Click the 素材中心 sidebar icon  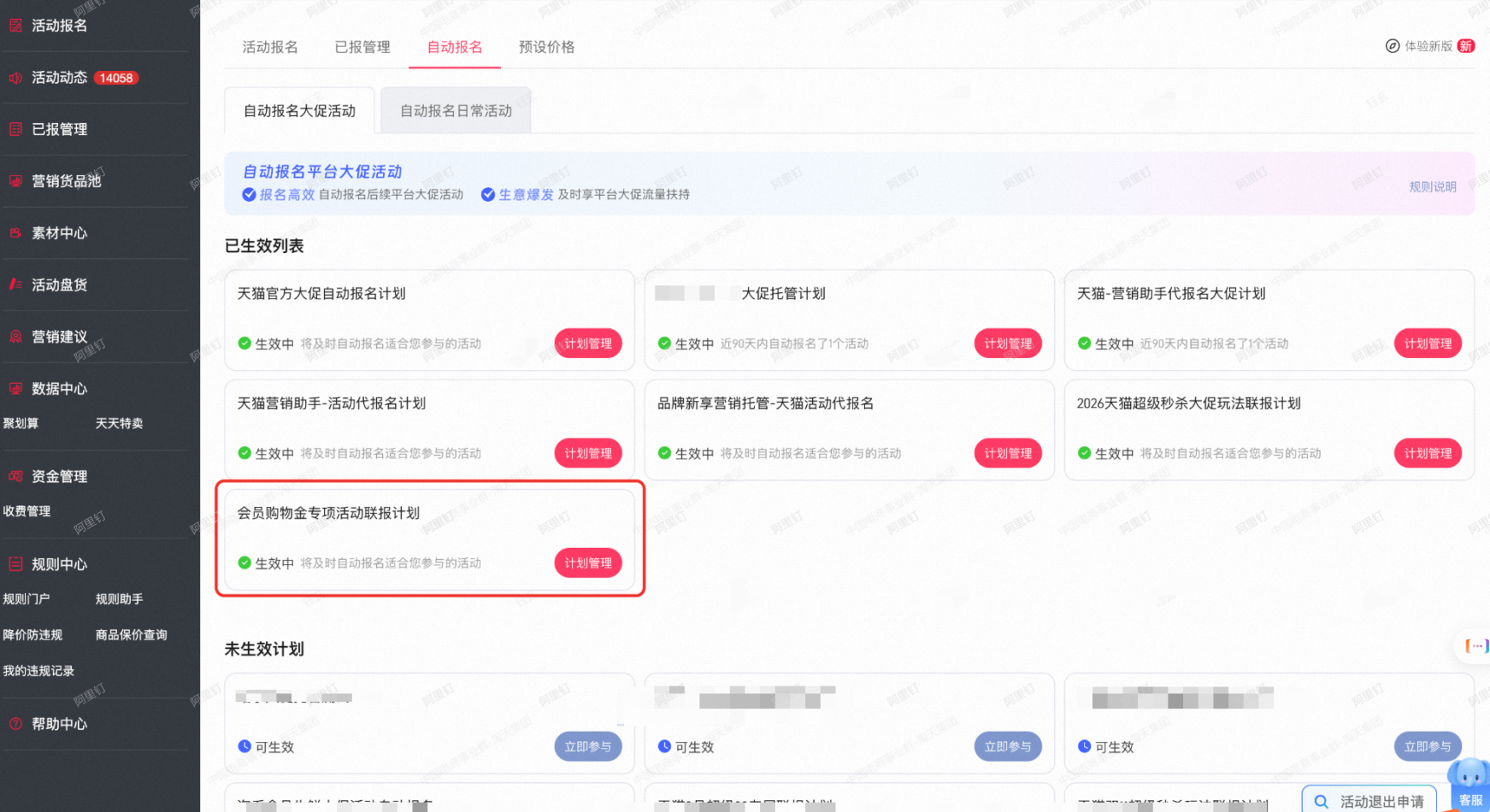[x=15, y=232]
